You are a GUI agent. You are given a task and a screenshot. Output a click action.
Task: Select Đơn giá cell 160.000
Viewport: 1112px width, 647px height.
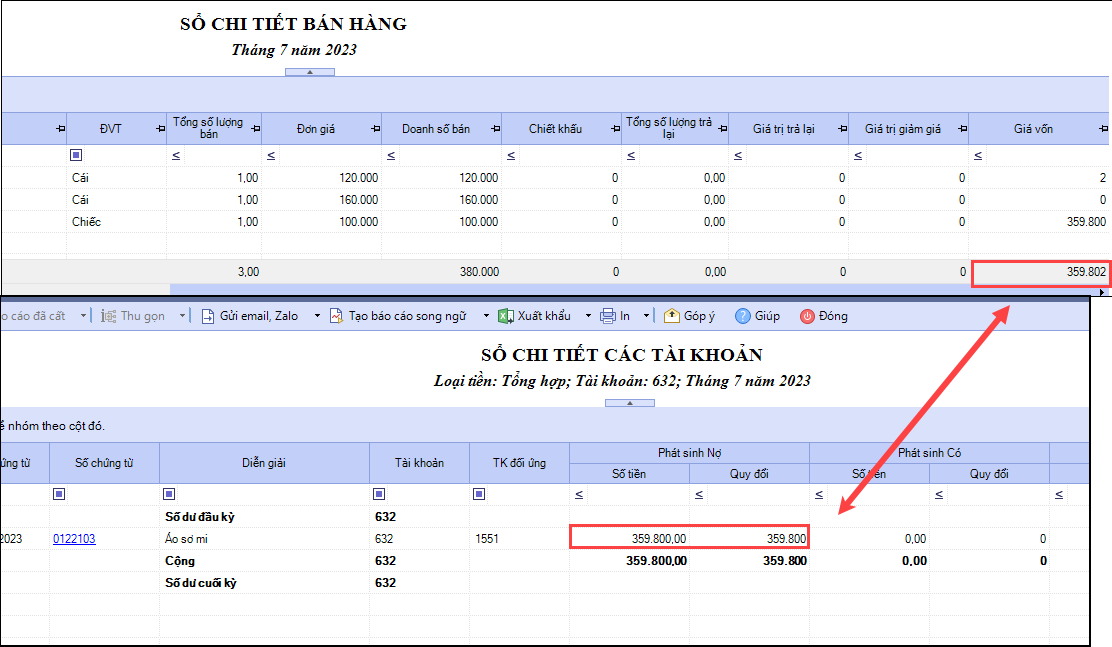tap(321, 200)
